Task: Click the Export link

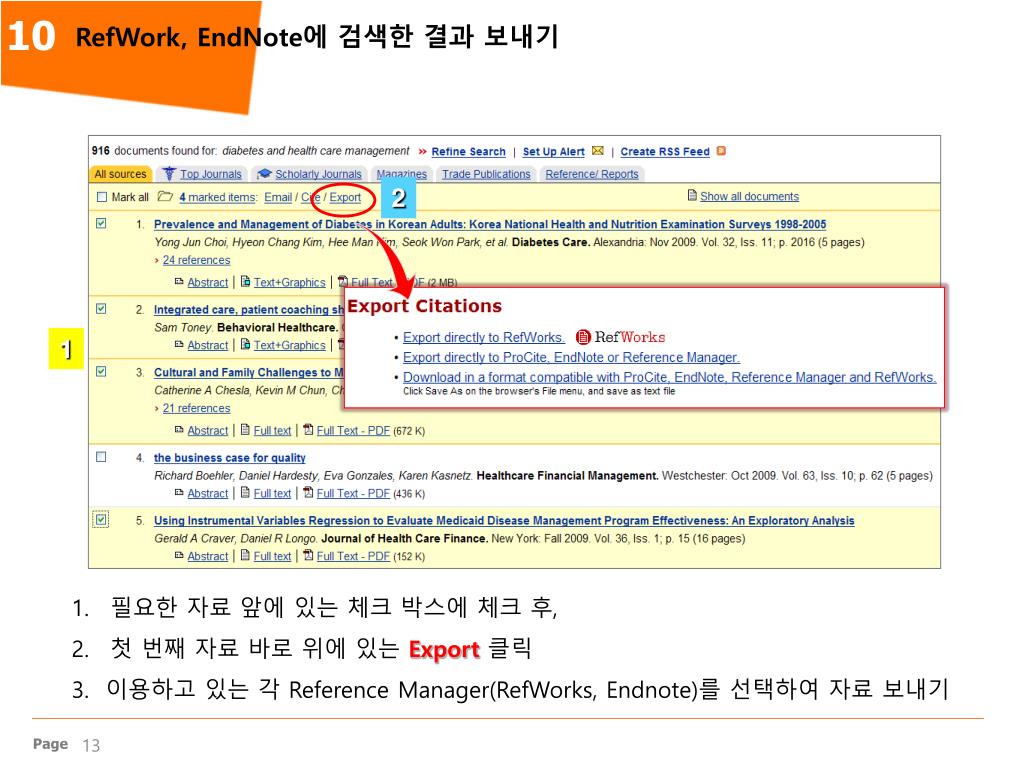Action: pyautogui.click(x=345, y=197)
